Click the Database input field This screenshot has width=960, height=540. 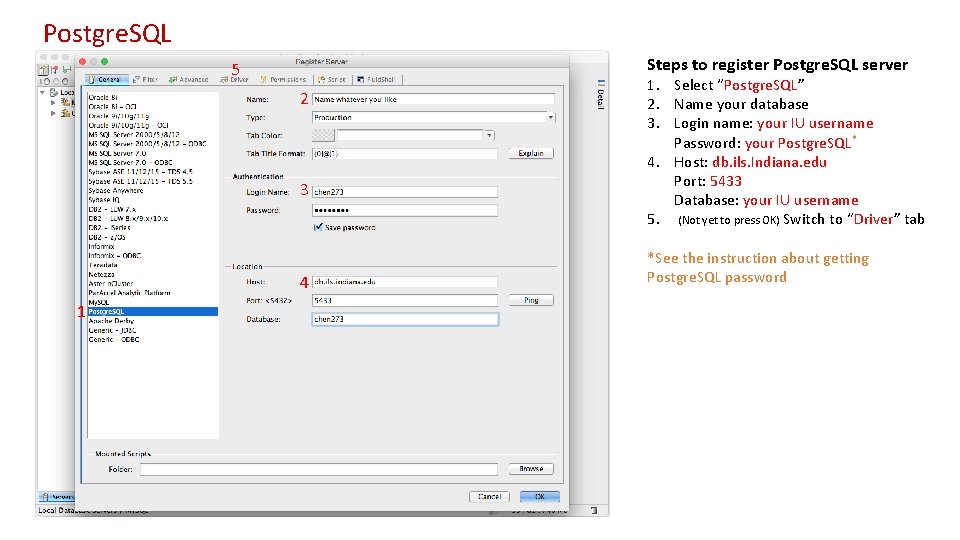405,319
